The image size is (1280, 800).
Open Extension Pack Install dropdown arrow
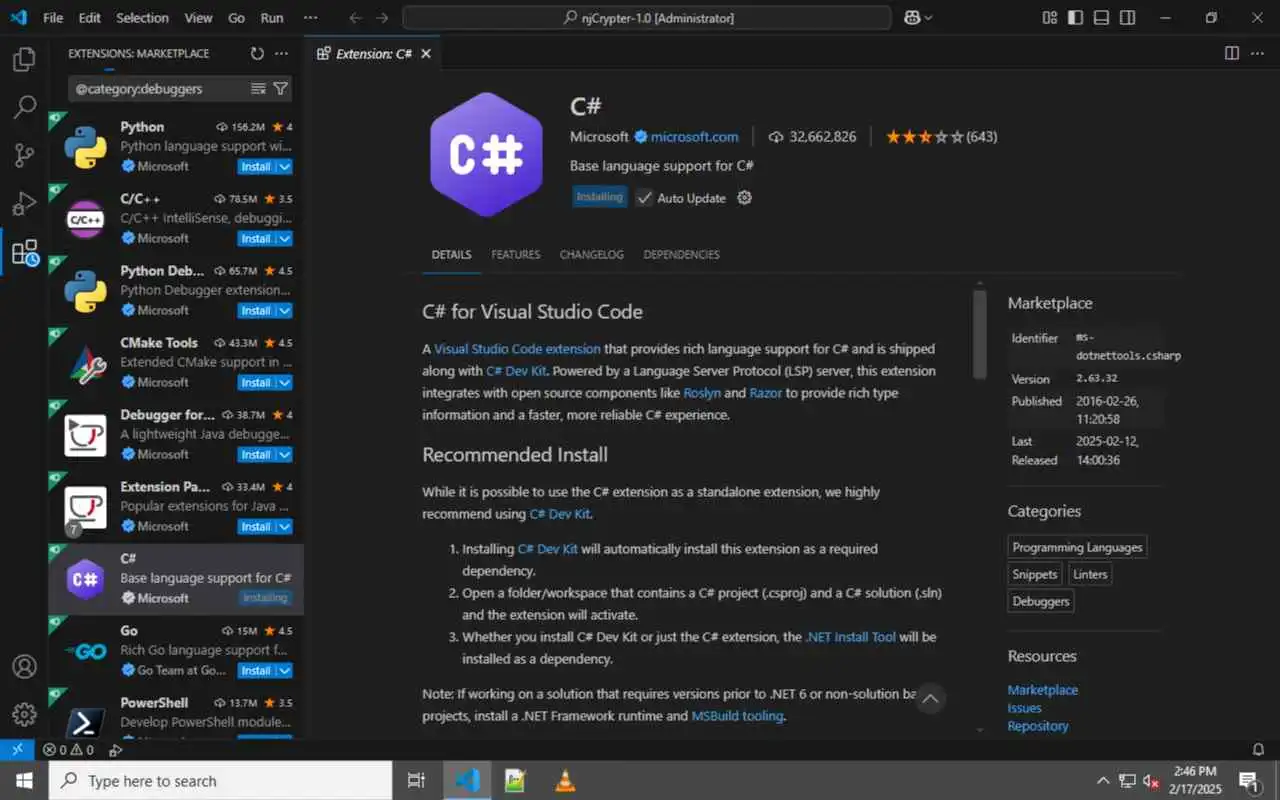point(285,527)
